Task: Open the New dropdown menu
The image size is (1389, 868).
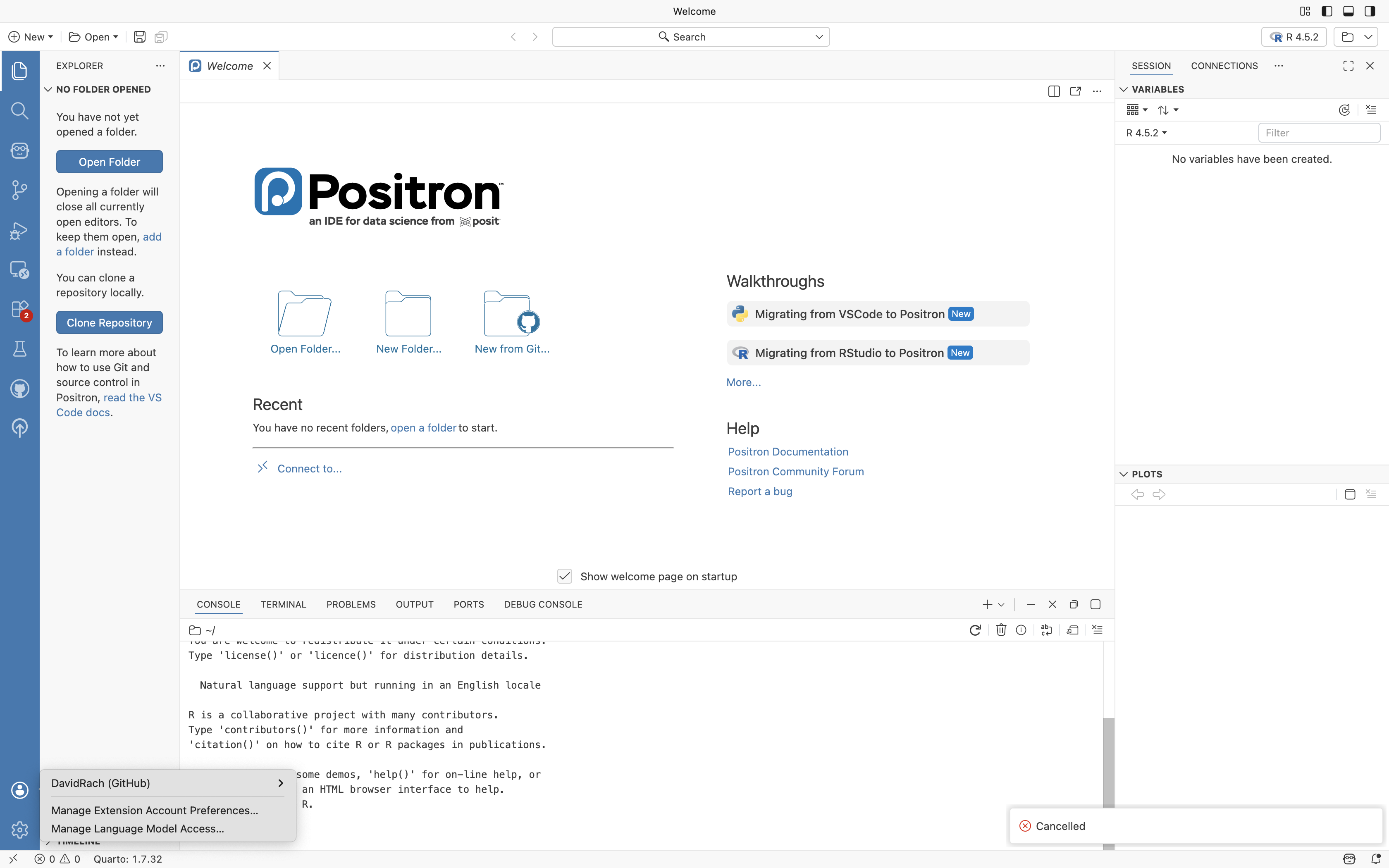Action: [x=31, y=37]
